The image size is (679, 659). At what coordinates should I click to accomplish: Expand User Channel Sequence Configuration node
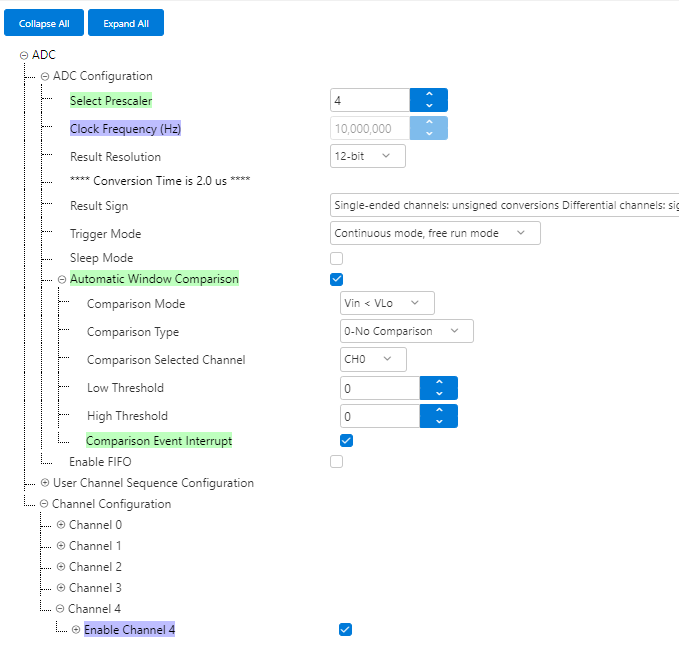click(45, 483)
